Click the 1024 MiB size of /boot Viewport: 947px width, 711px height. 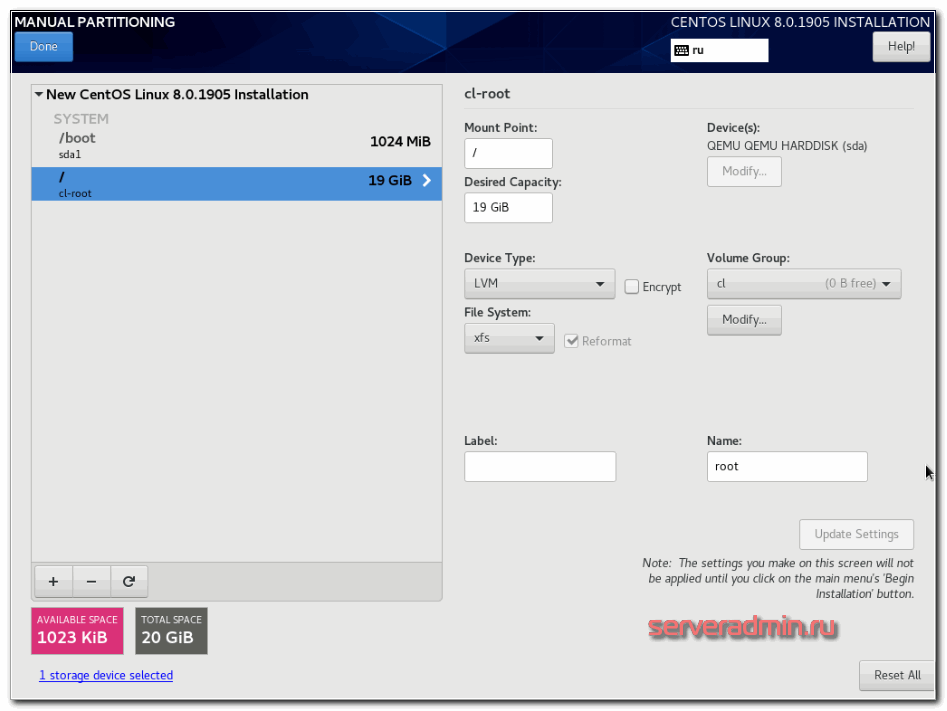[400, 141]
